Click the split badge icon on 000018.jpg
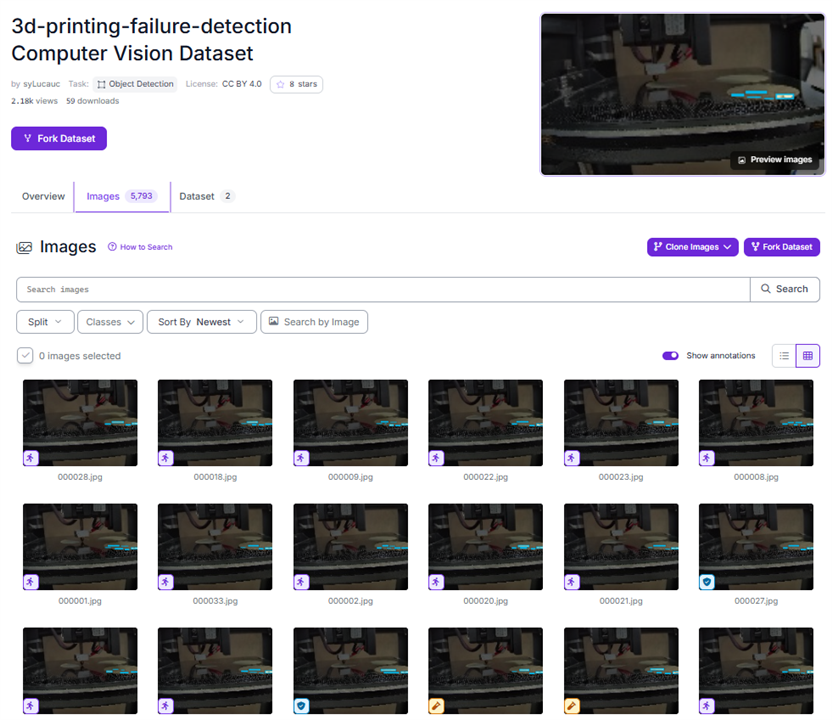This screenshot has width=832, height=720. (x=166, y=457)
